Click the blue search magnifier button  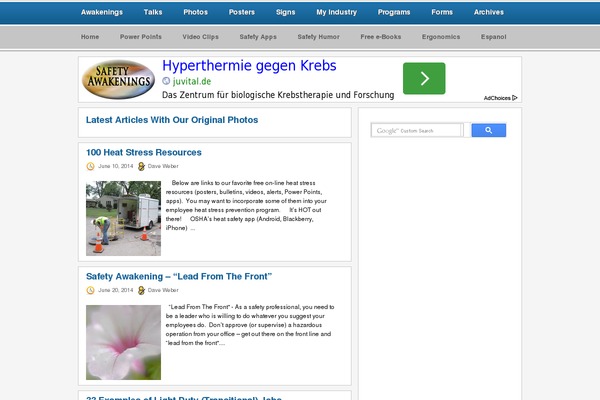pyautogui.click(x=489, y=130)
